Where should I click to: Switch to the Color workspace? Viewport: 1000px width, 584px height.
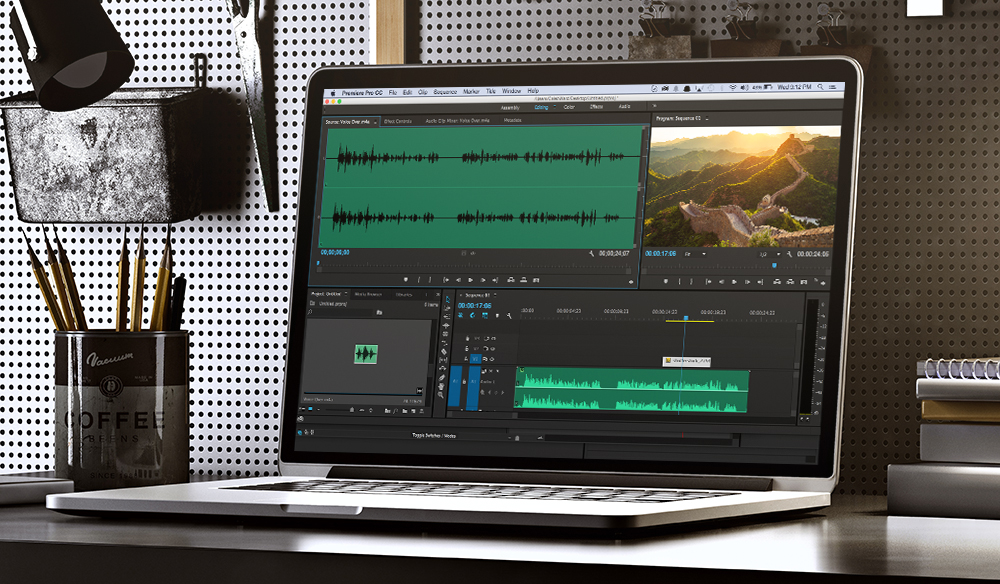coord(569,107)
